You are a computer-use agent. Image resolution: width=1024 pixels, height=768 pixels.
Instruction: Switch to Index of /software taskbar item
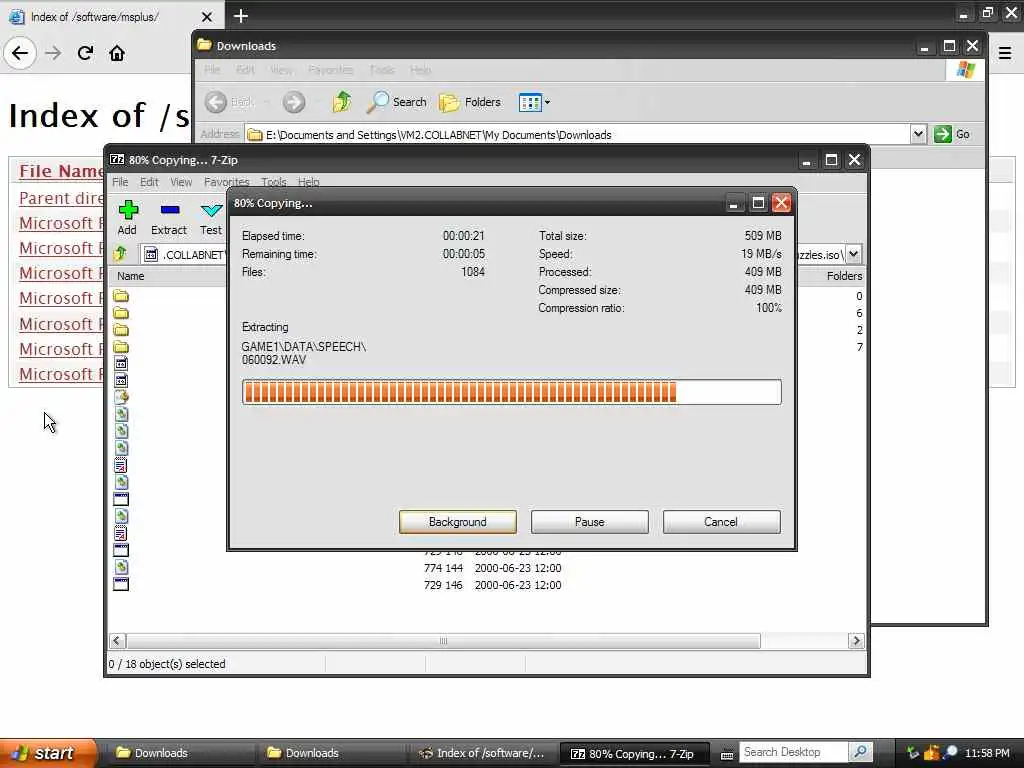483,753
